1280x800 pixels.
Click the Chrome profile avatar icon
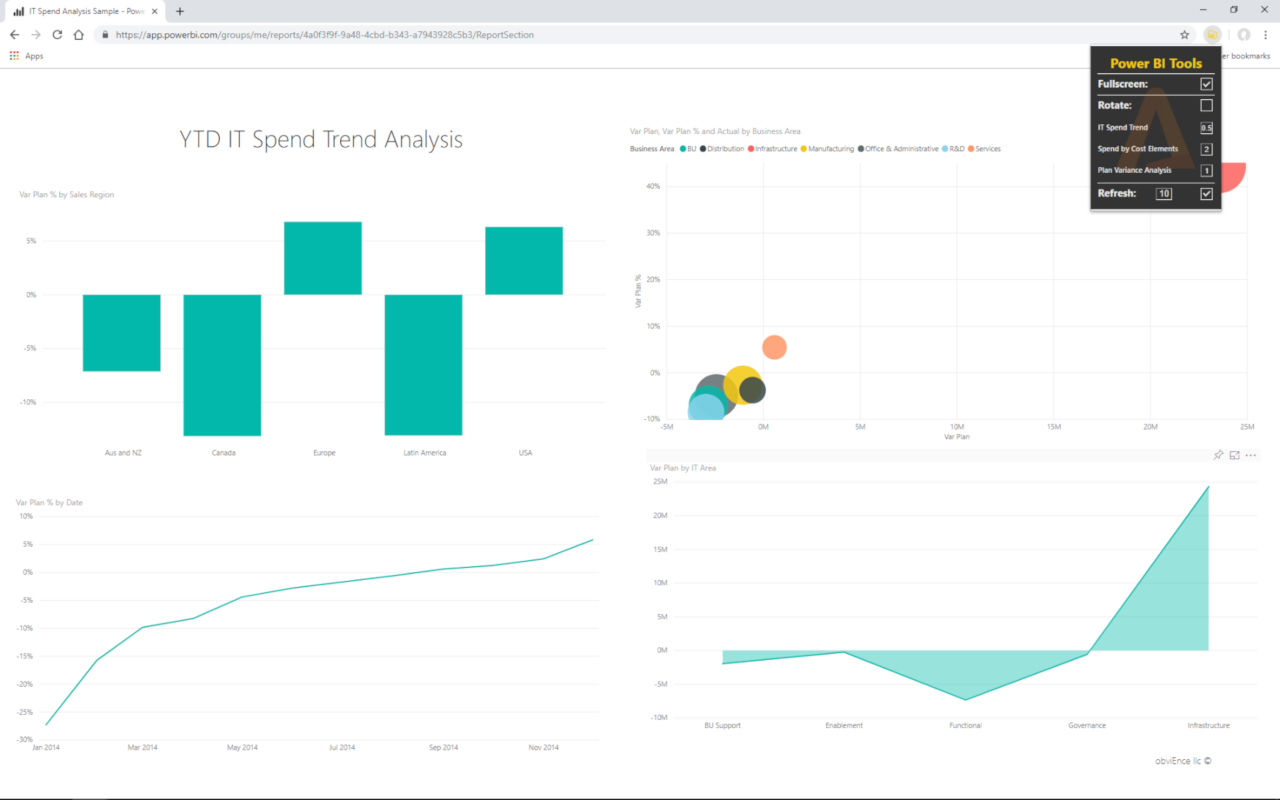[1243, 34]
